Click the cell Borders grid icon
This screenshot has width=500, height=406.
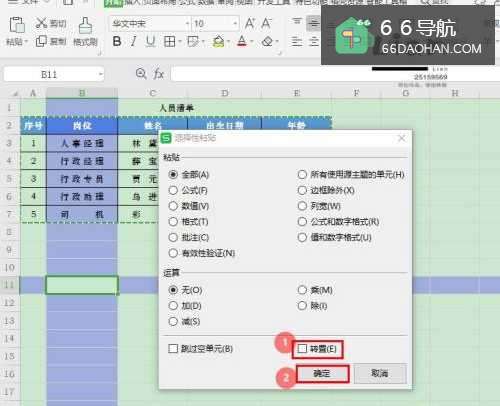[169, 42]
